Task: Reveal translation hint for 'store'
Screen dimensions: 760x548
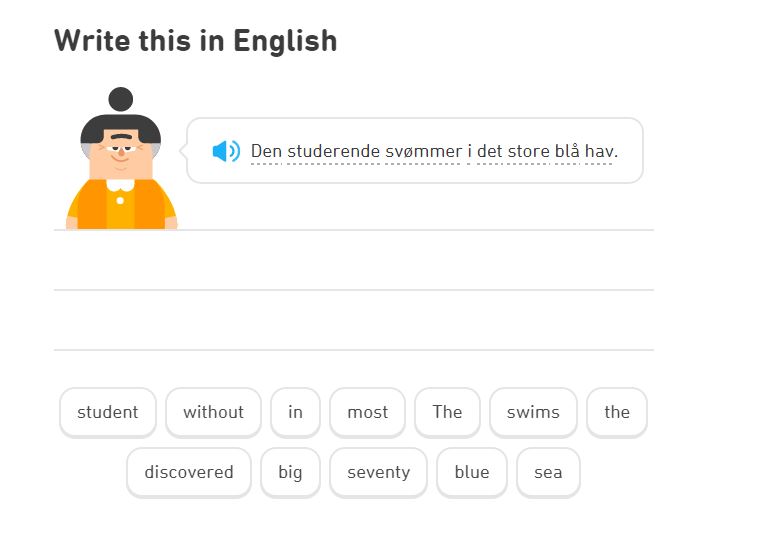Action: (527, 152)
